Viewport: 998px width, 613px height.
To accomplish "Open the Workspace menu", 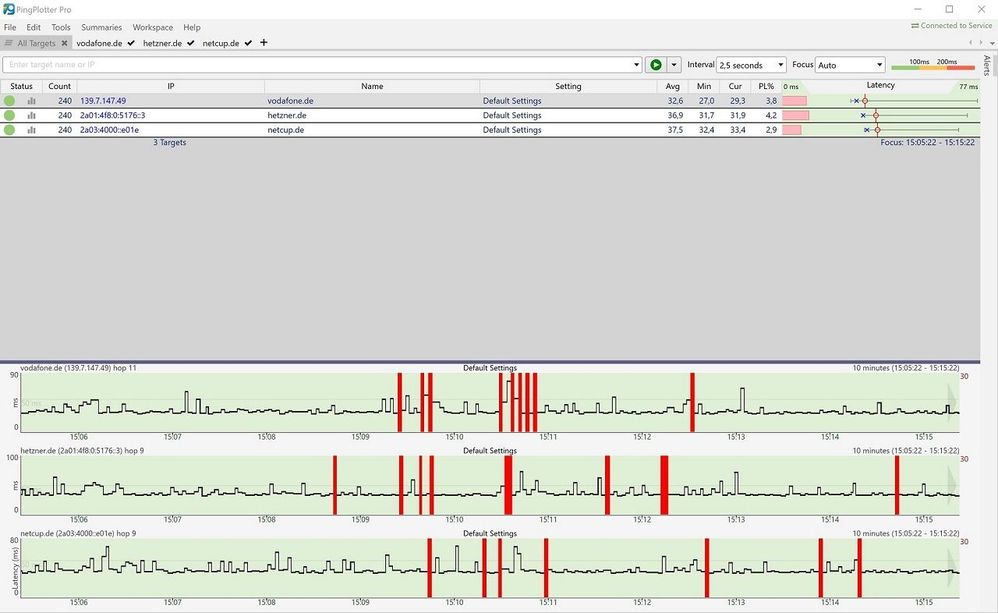I will 153,27.
